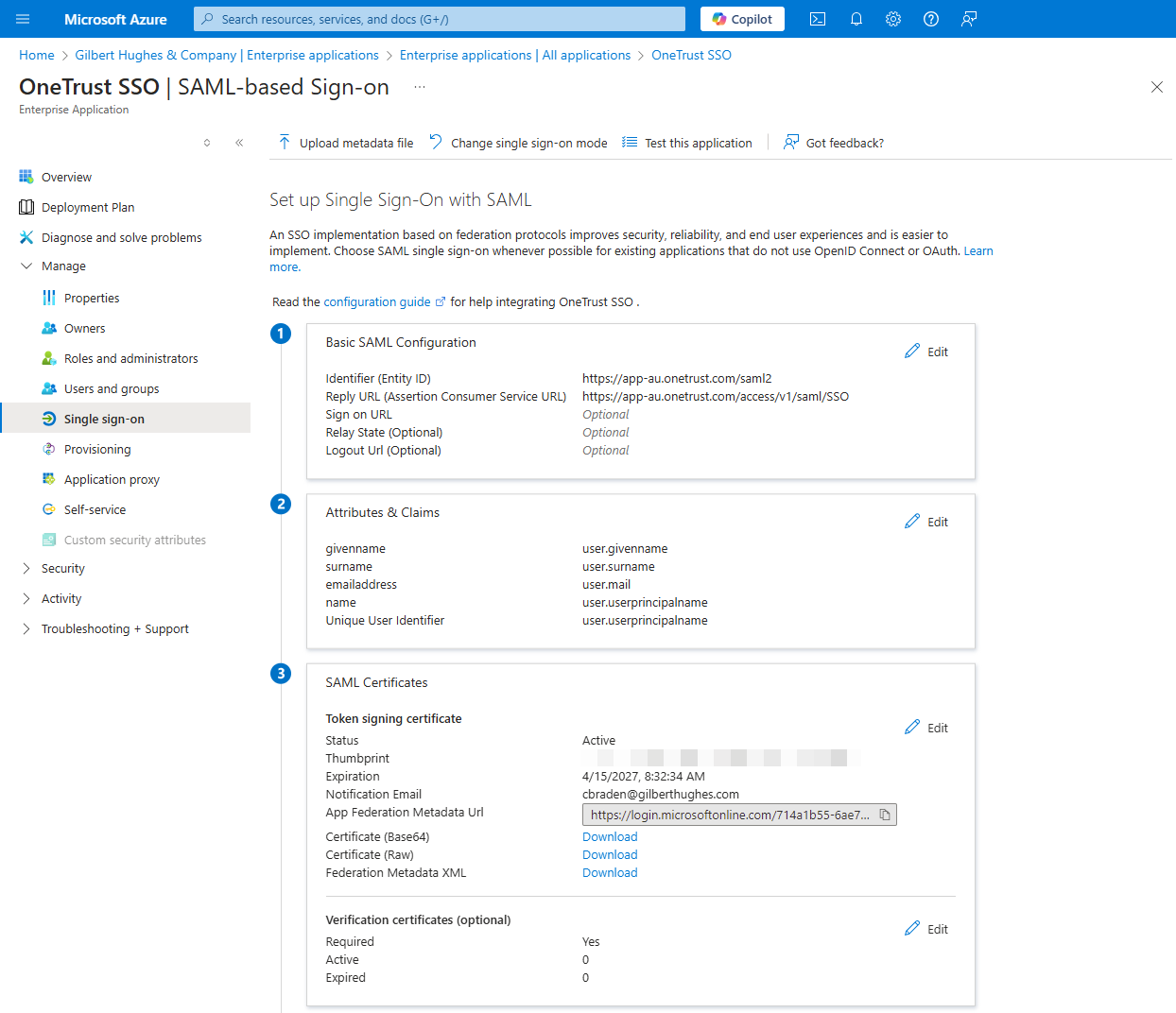Navigate to Home via the breadcrumb

36,55
